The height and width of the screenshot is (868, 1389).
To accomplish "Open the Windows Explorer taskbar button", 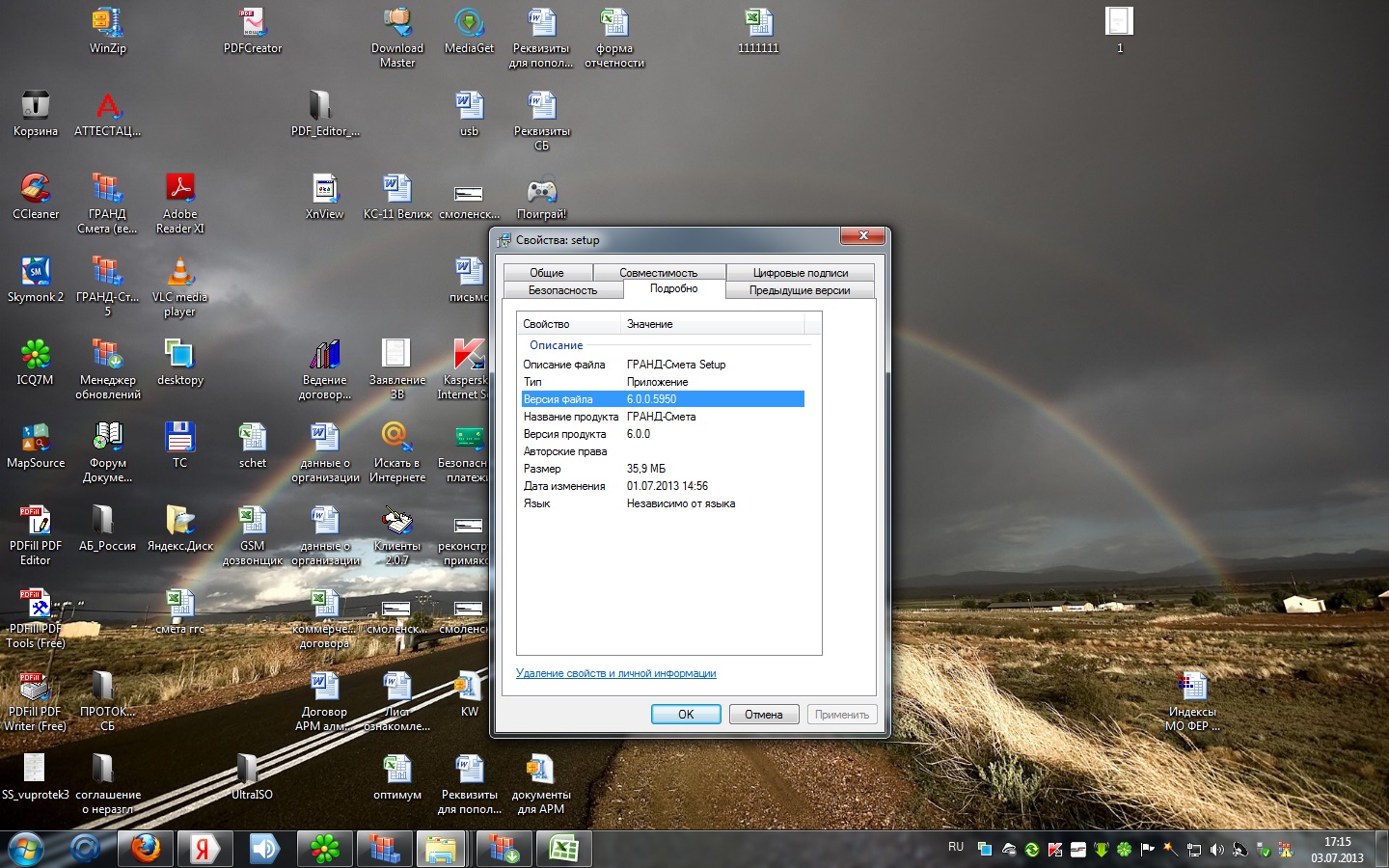I will (x=442, y=849).
